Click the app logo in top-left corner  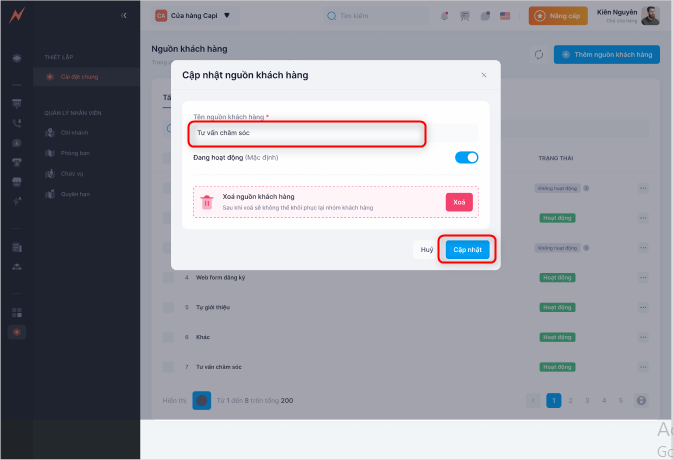click(x=16, y=15)
